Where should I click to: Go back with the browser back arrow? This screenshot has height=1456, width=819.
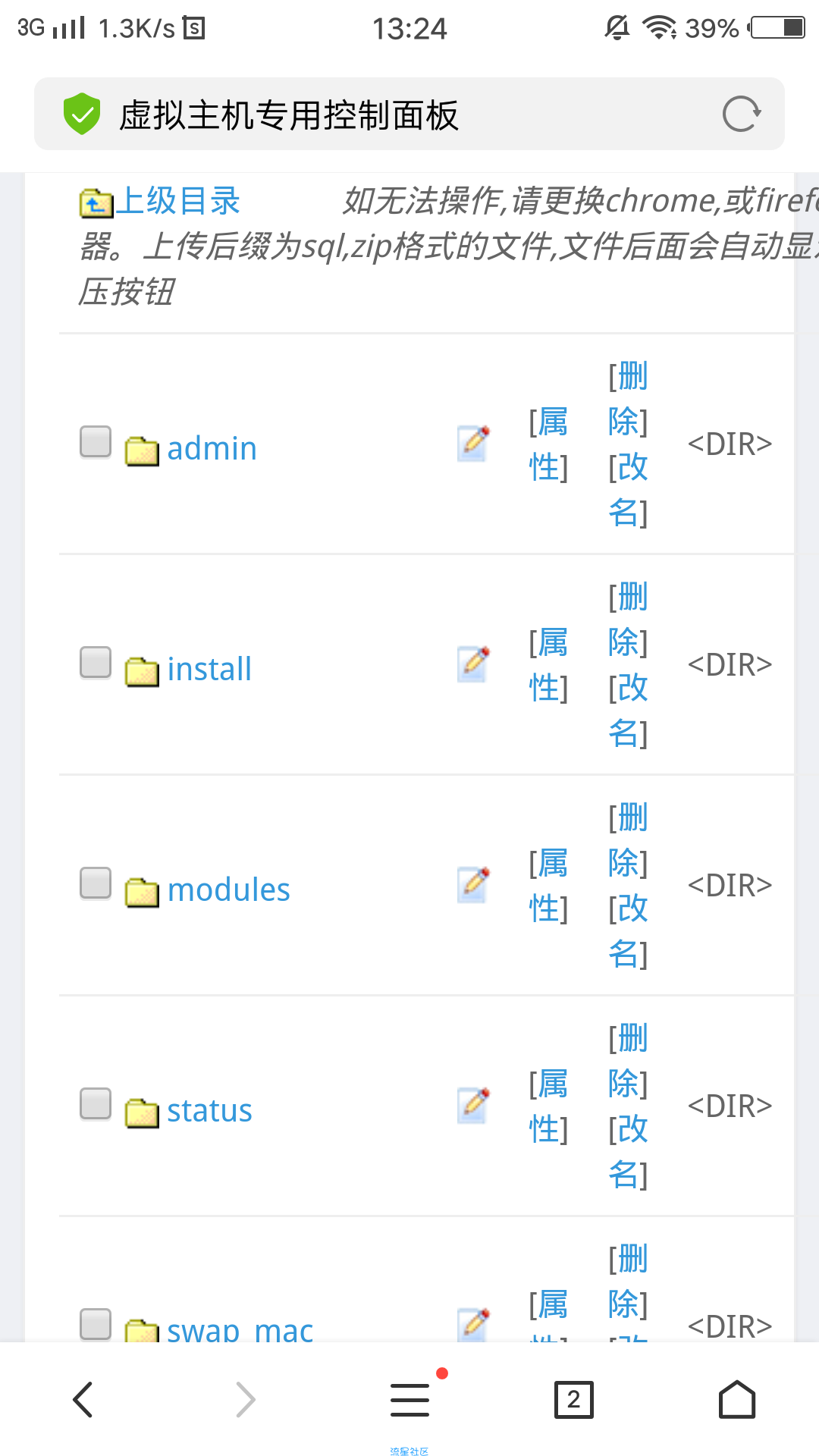(x=83, y=1399)
